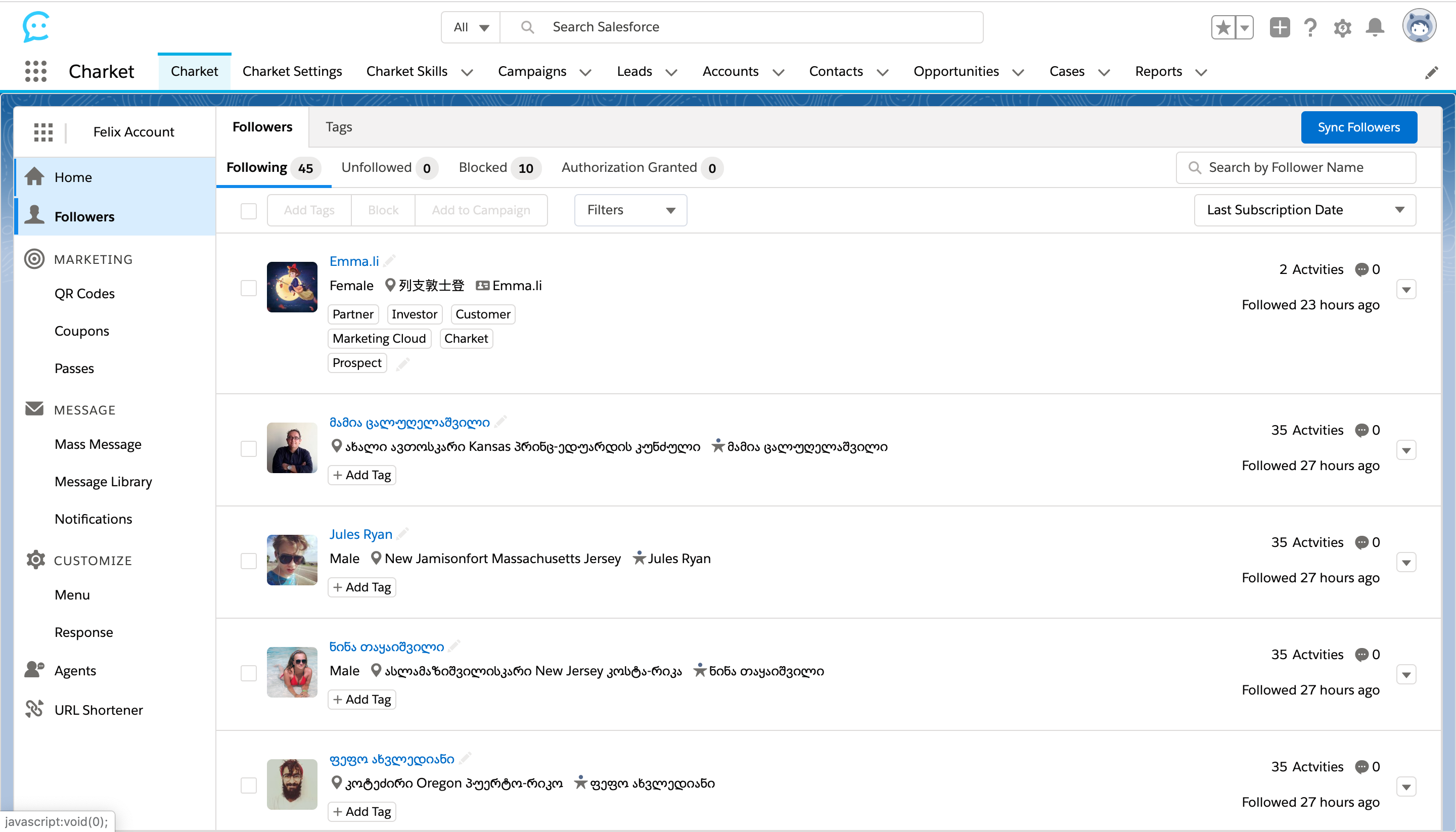Click the notifications bell icon
The width and height of the screenshot is (1456, 832).
(x=1375, y=27)
